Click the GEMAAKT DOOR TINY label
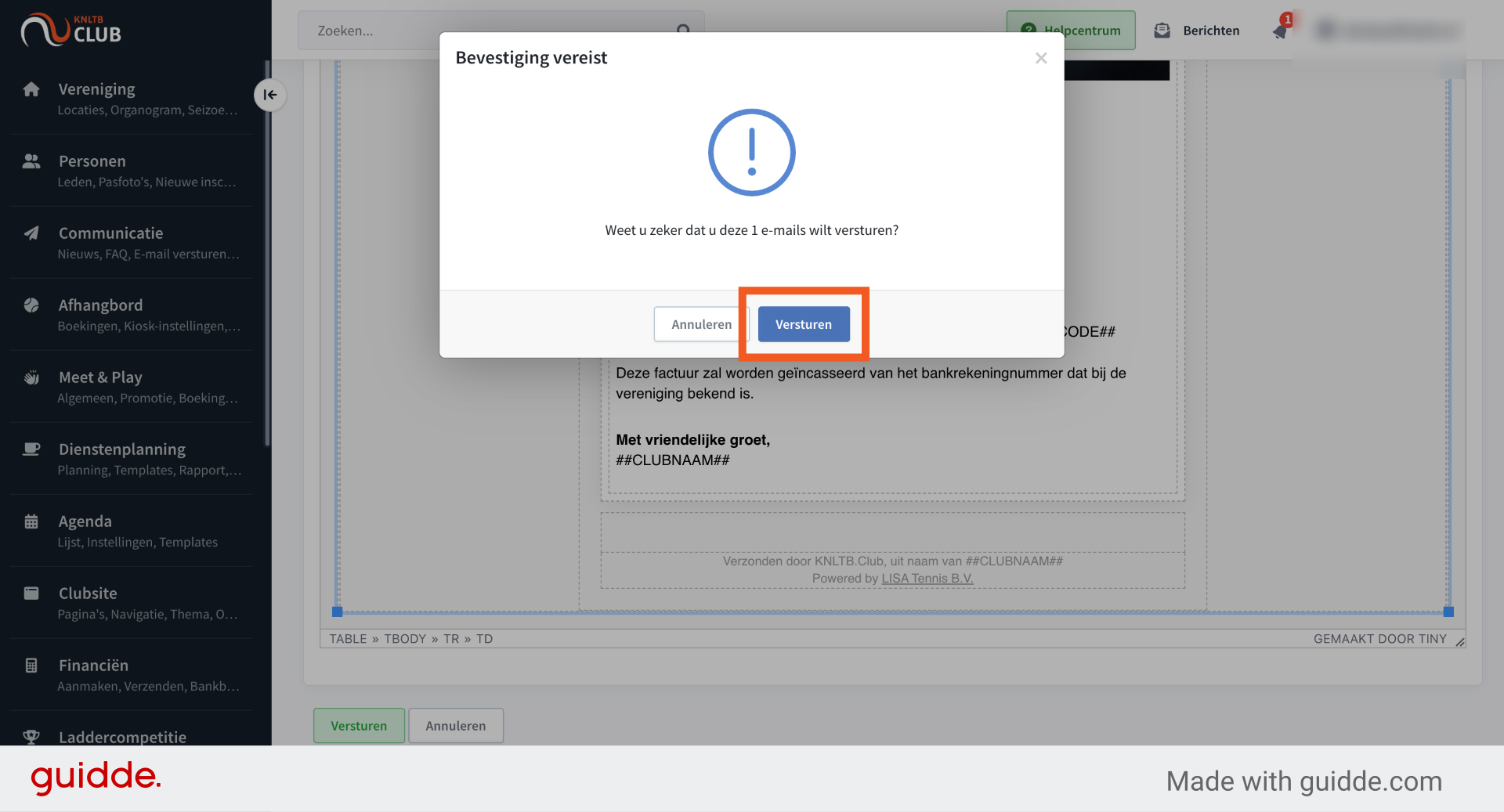 (1380, 639)
